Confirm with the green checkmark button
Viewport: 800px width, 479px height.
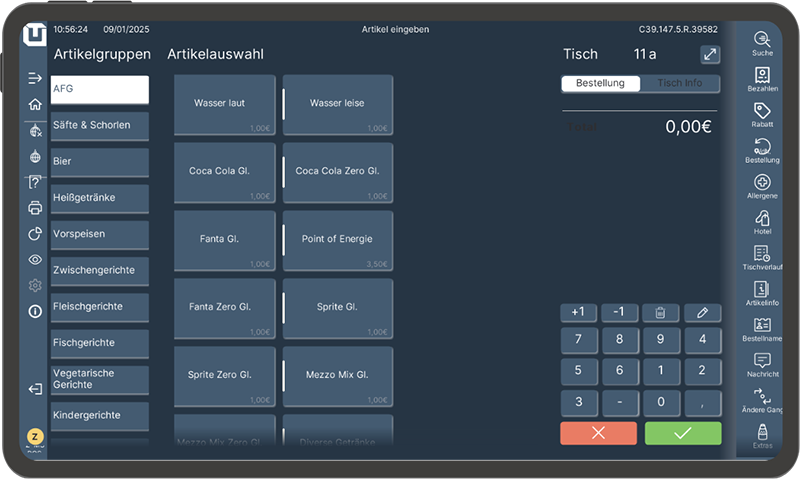682,433
